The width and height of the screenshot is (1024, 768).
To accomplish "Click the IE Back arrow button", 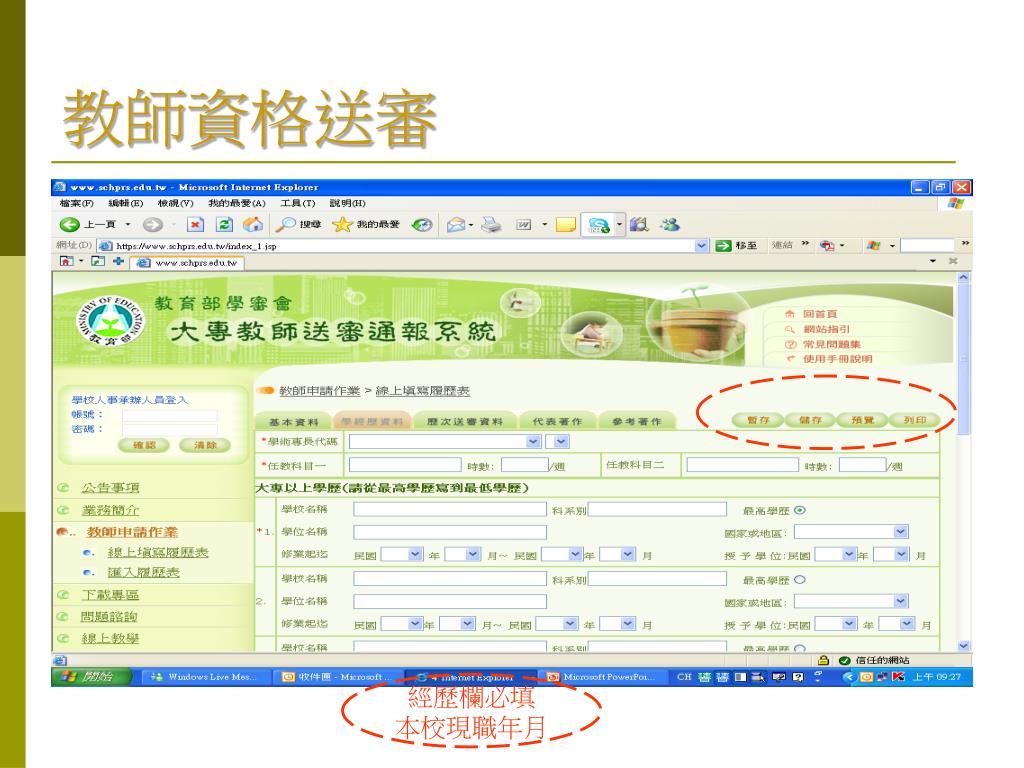I will (x=69, y=225).
